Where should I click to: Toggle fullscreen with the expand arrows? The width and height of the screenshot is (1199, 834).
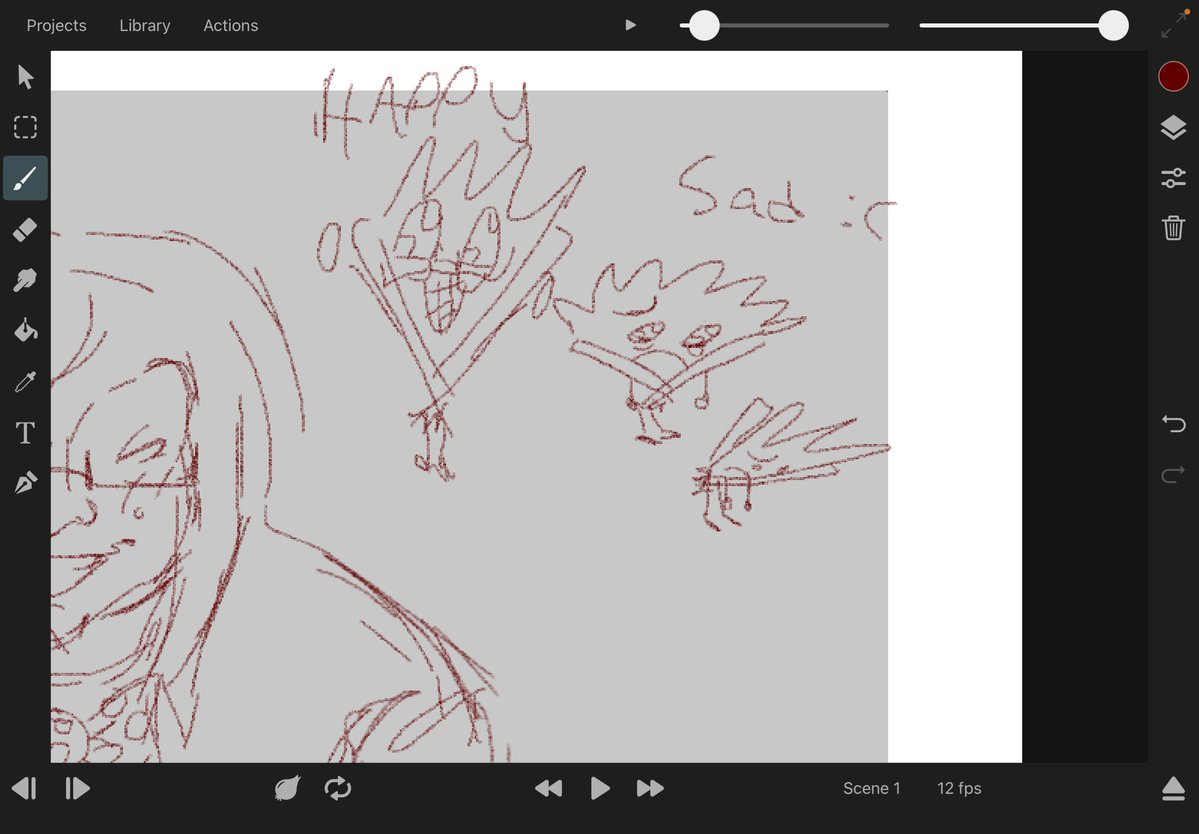(1175, 24)
